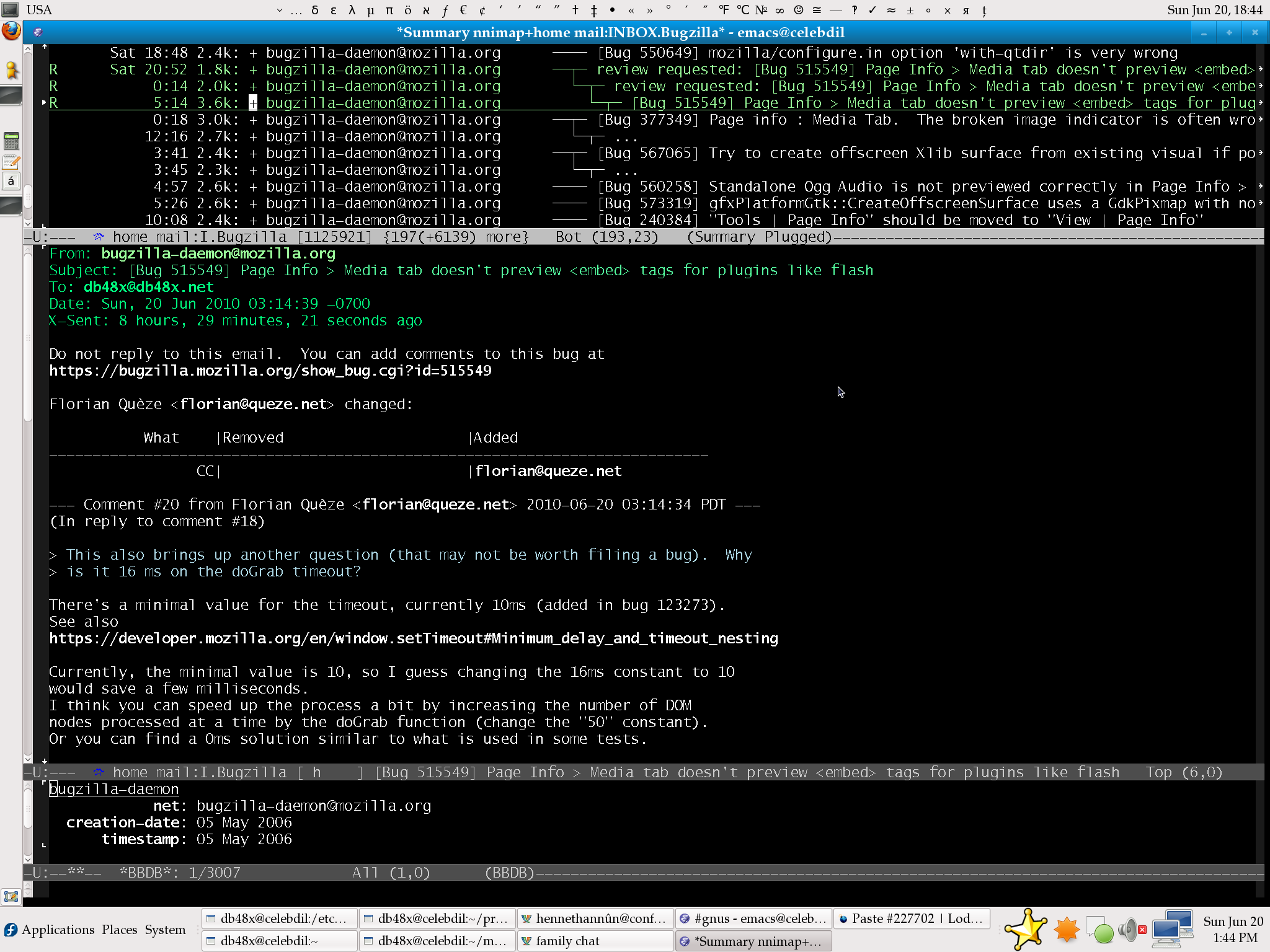1270x952 pixels.
Task: Click the Summary Plugged mode line
Action: click(x=644, y=237)
